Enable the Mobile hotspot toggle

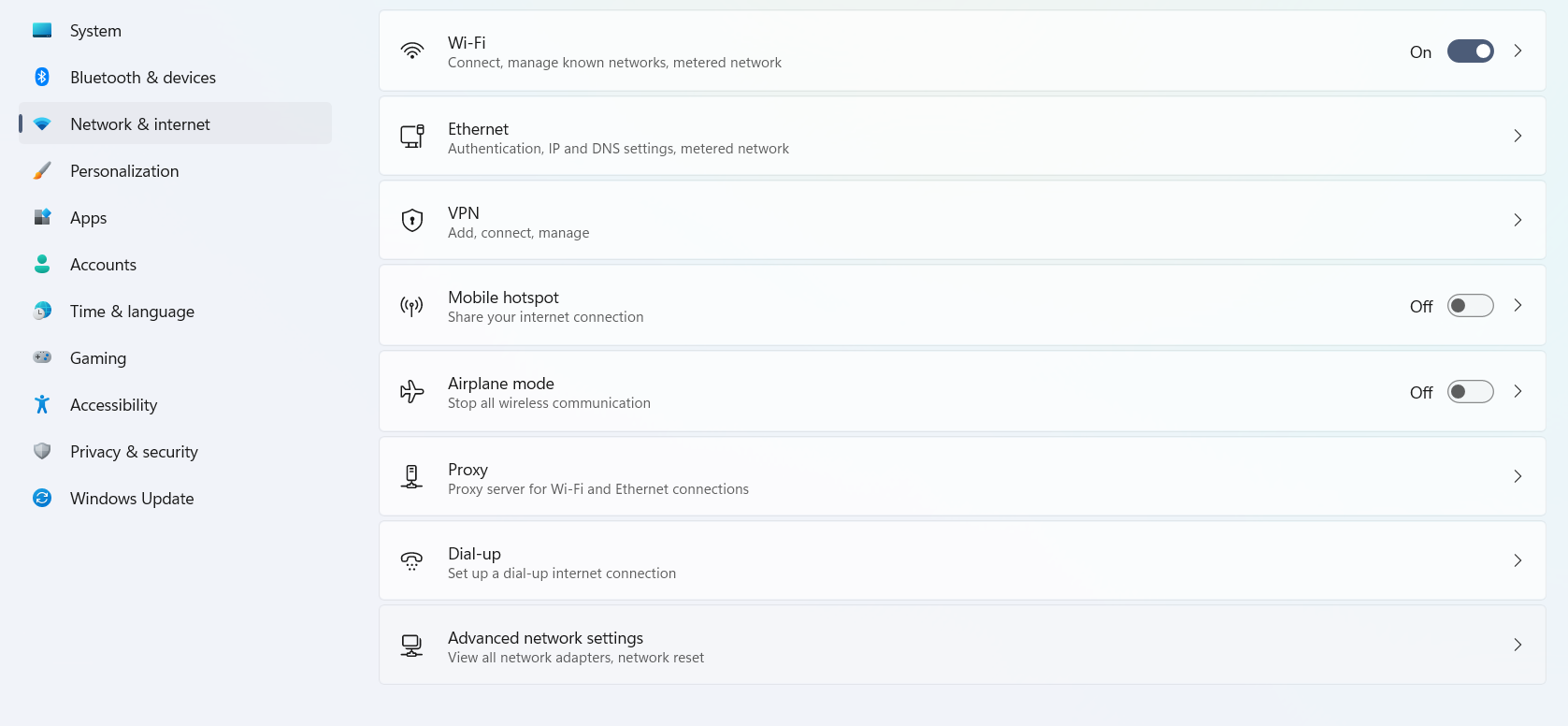click(1470, 306)
